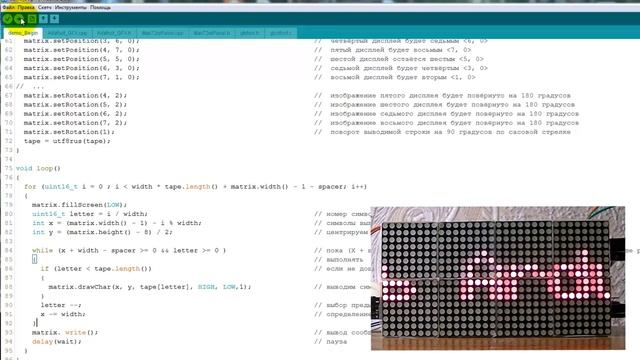Click the line starting 'int y = (matrix.height()'
Image resolution: width=640 pixels, height=360 pixels.
click(102, 232)
